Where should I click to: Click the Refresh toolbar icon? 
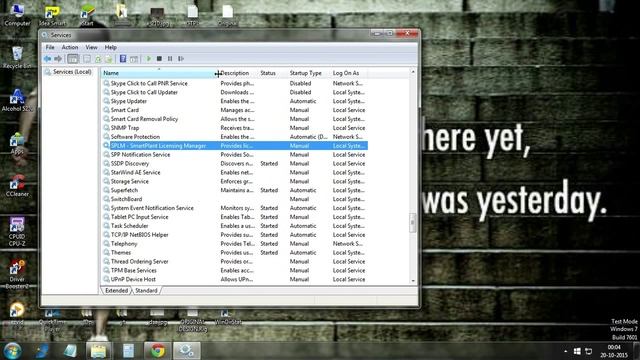point(98,59)
